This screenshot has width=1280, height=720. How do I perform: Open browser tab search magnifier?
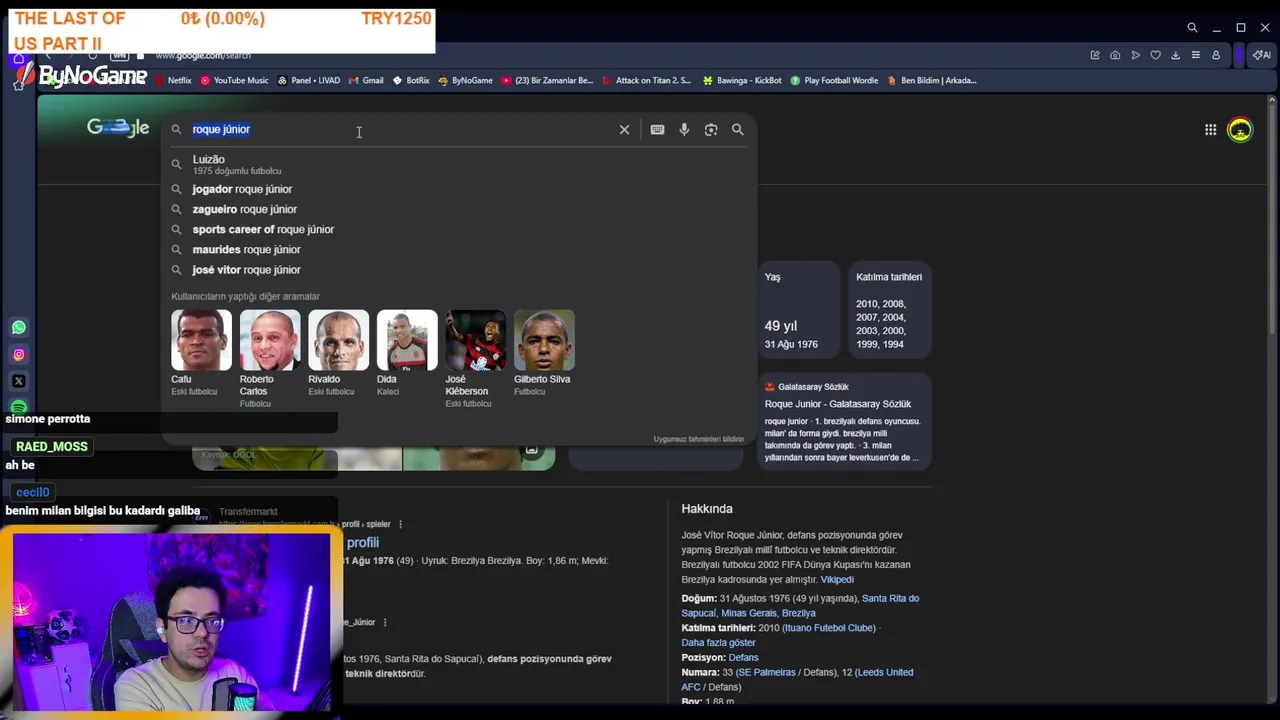click(x=1192, y=28)
